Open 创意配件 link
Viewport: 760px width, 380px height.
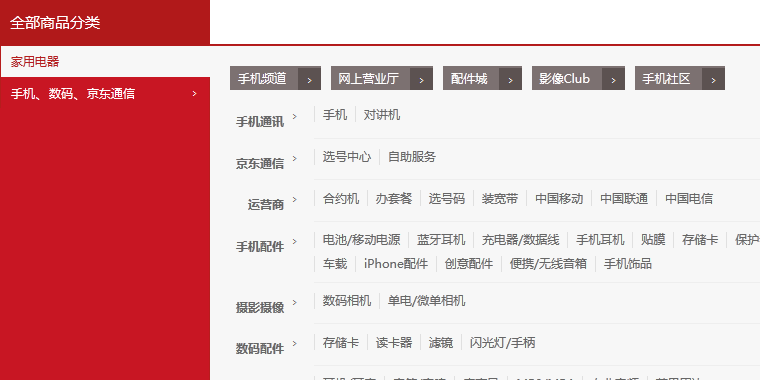pyautogui.click(x=469, y=264)
